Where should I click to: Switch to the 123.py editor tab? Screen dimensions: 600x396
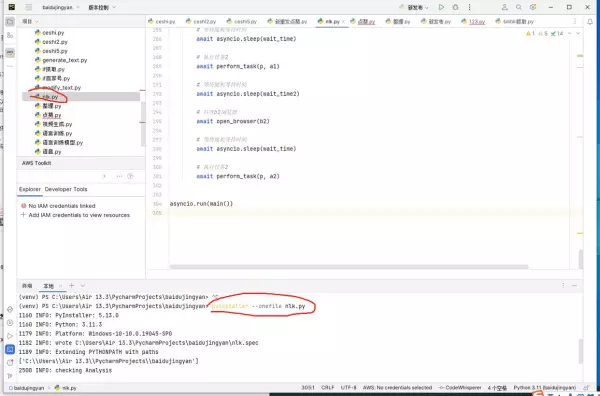(x=474, y=21)
